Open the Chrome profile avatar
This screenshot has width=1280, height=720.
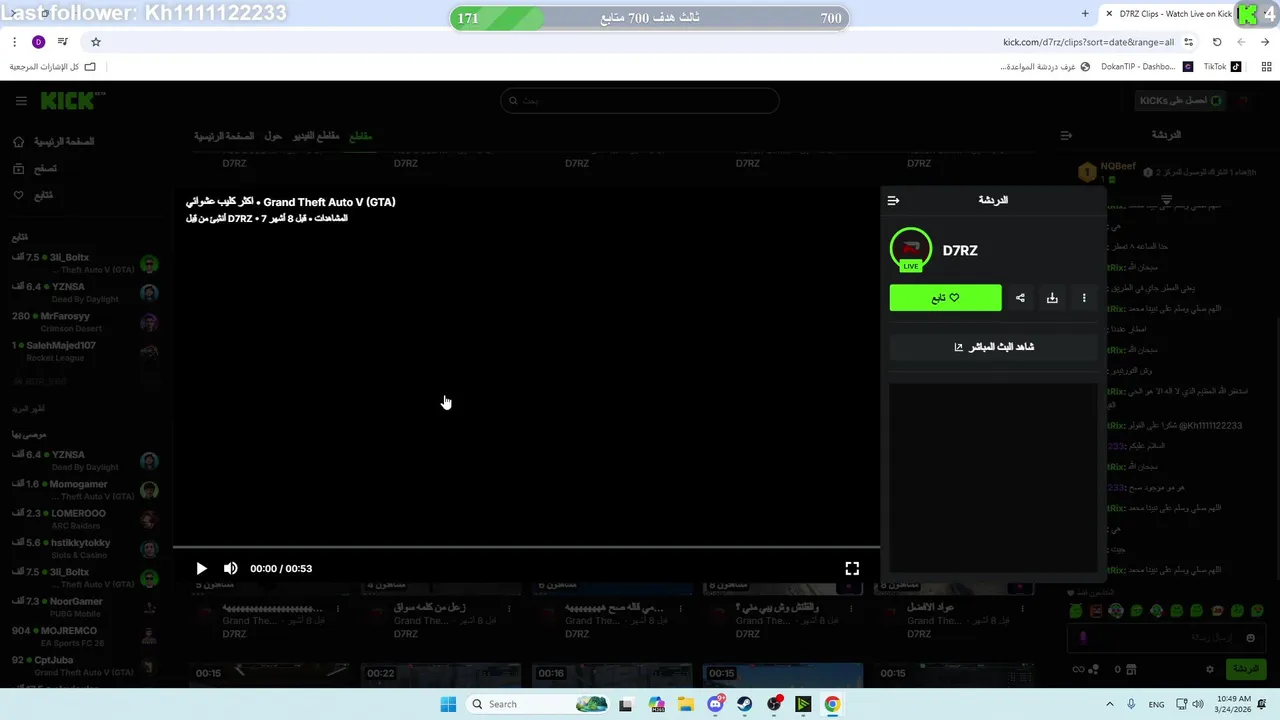click(38, 42)
